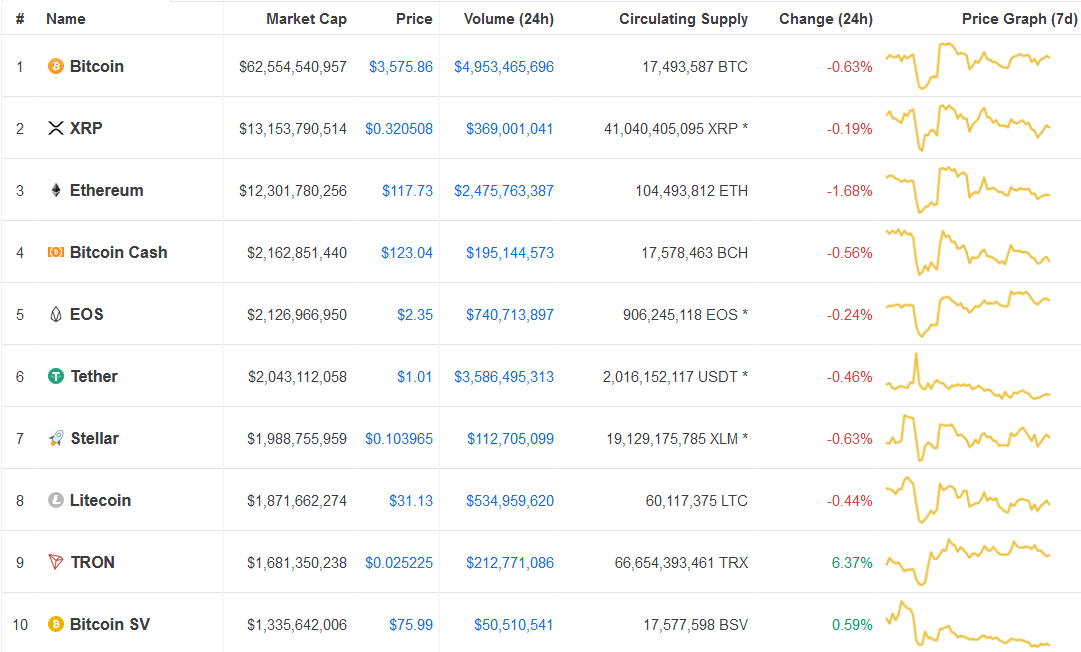Sort by the Volume (24h) column header
1081x652 pixels.
click(x=509, y=19)
